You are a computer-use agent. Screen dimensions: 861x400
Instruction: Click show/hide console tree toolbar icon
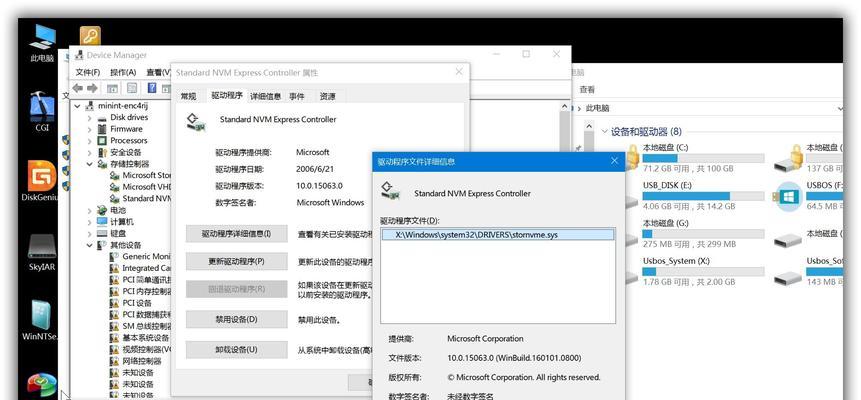pos(112,88)
